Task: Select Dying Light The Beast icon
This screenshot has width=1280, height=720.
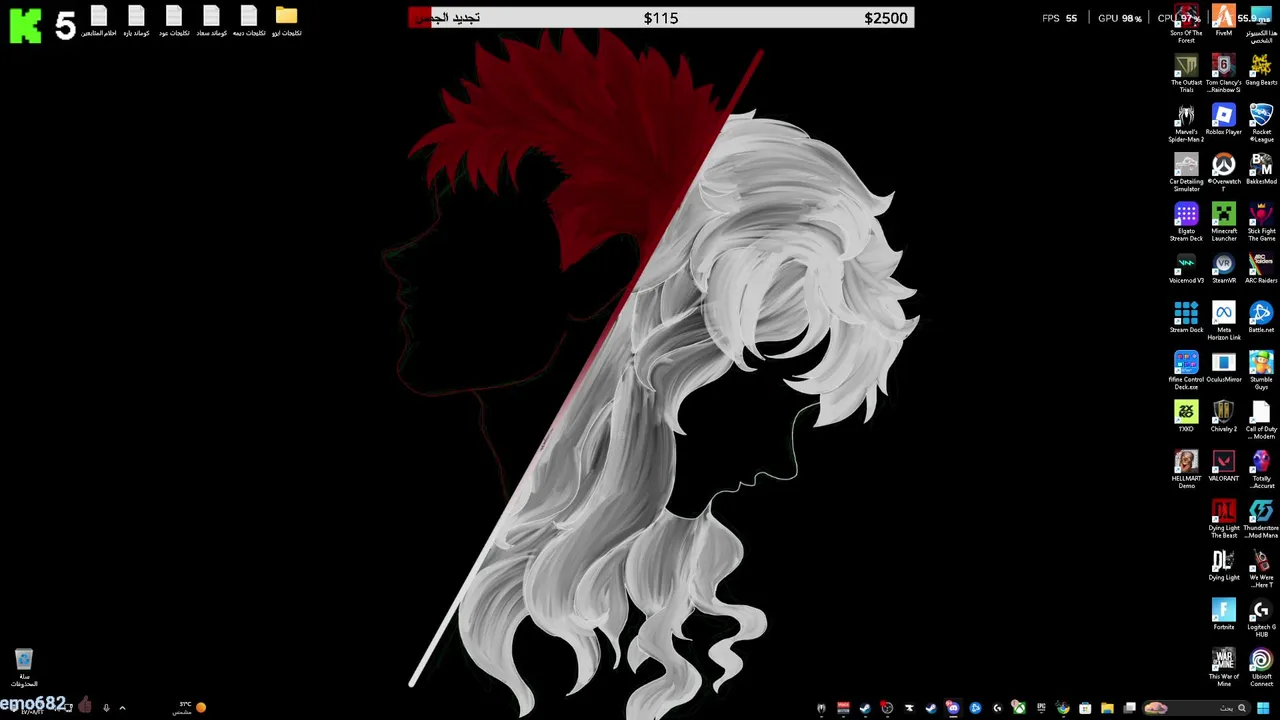Action: [1223, 519]
